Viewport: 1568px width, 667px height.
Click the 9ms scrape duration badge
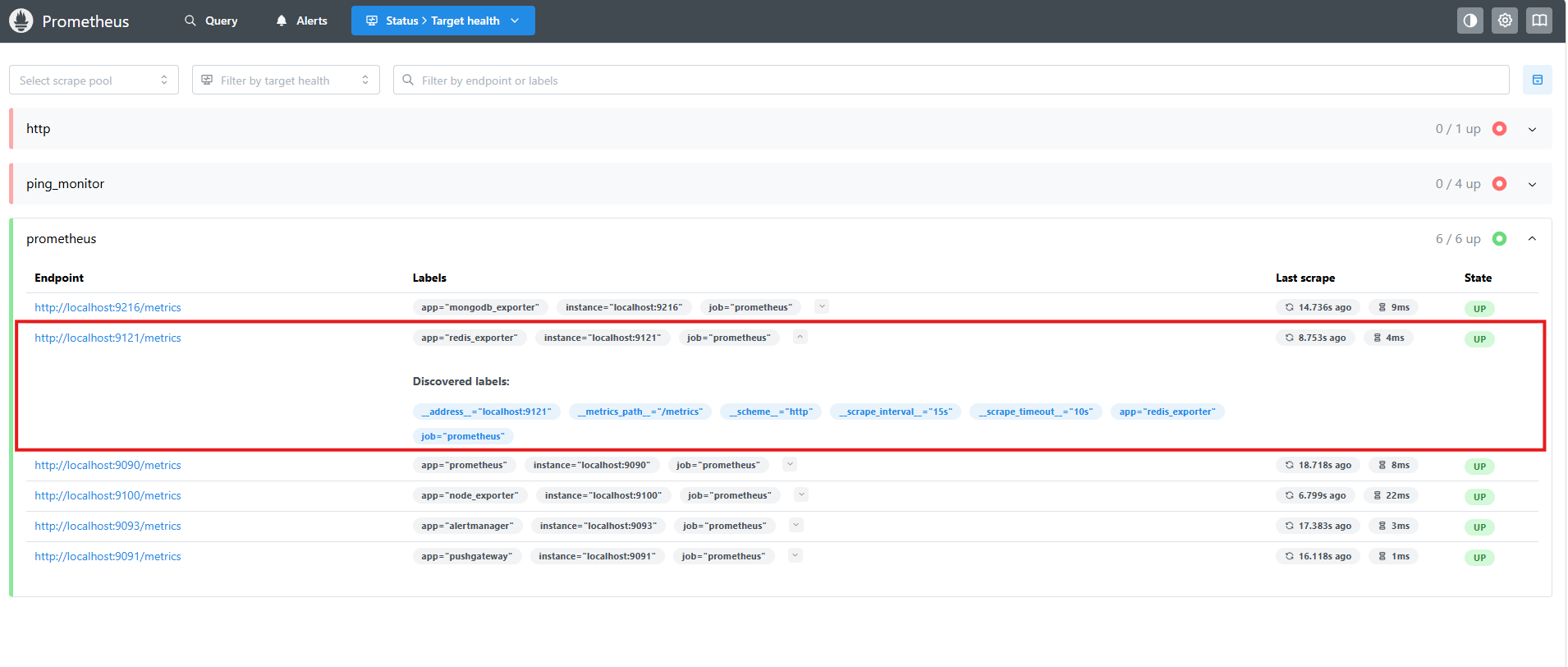pyautogui.click(x=1393, y=307)
